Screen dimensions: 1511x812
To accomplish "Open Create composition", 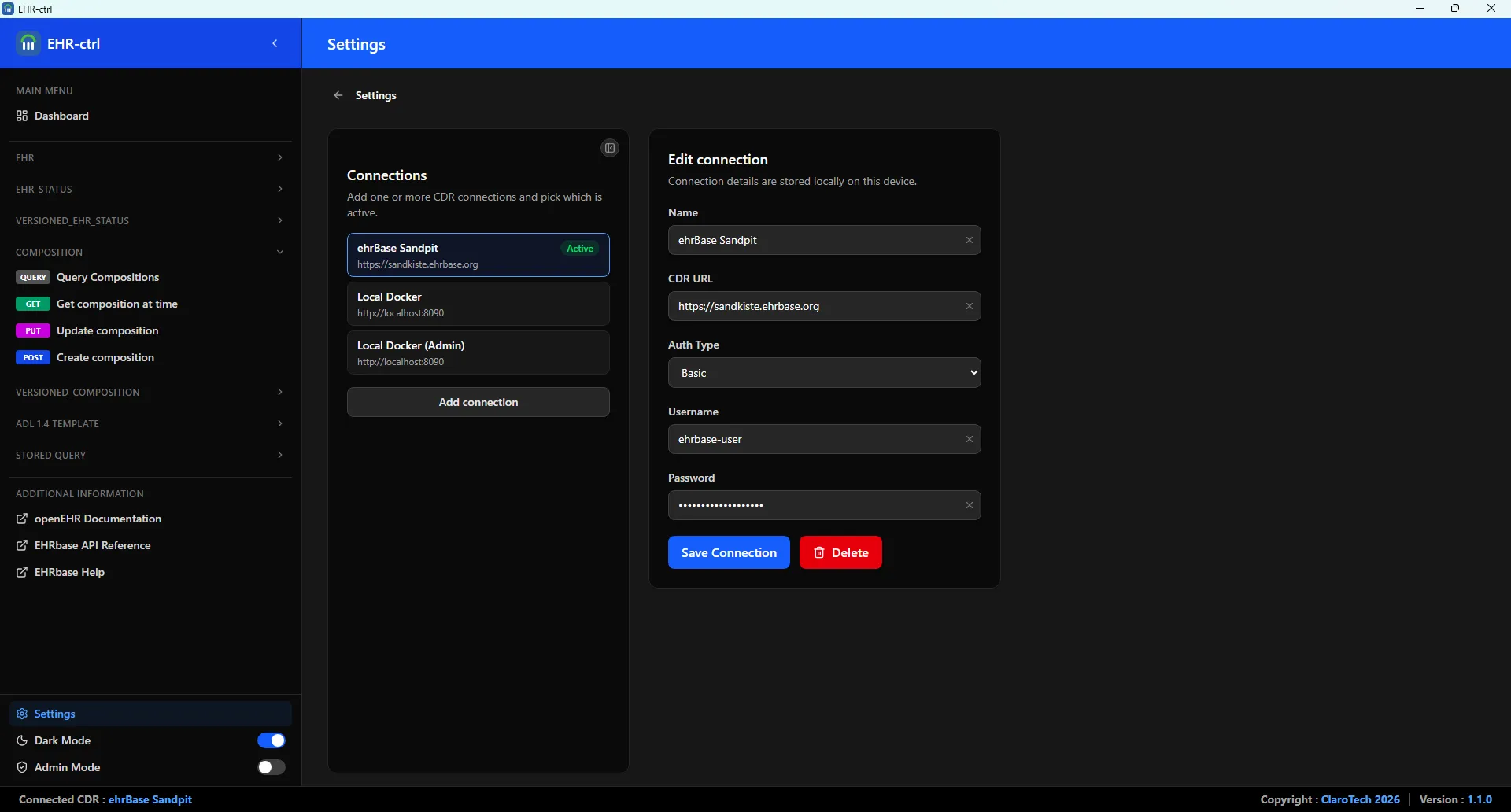I will click(150, 357).
